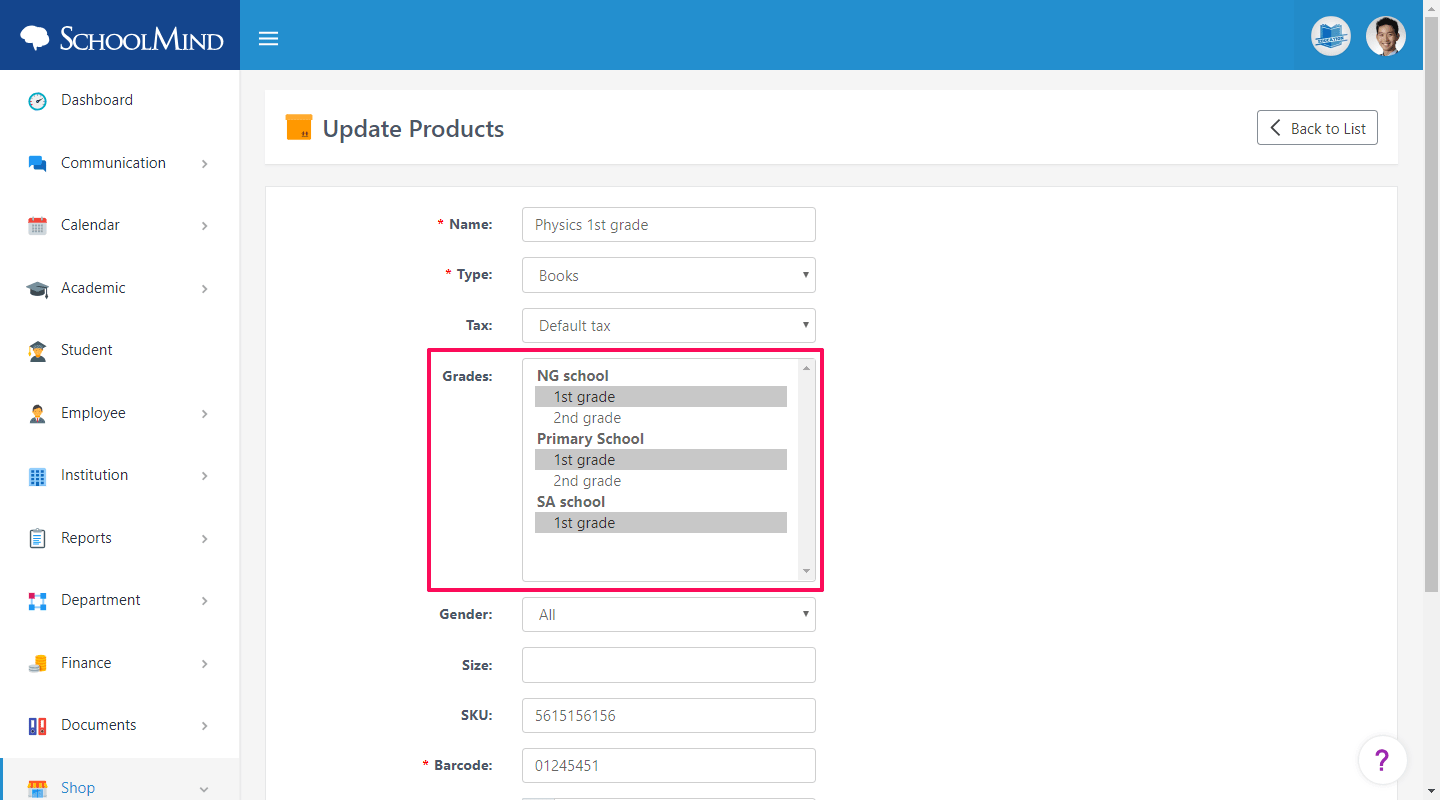Click the Shop storefront icon
1440x800 pixels.
click(37, 788)
